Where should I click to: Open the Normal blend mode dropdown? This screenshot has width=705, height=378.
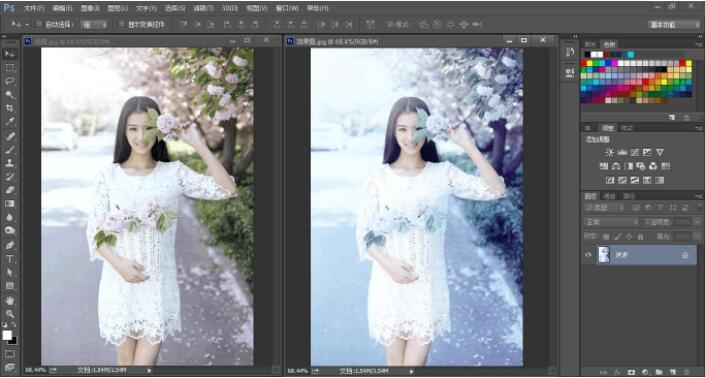(611, 222)
